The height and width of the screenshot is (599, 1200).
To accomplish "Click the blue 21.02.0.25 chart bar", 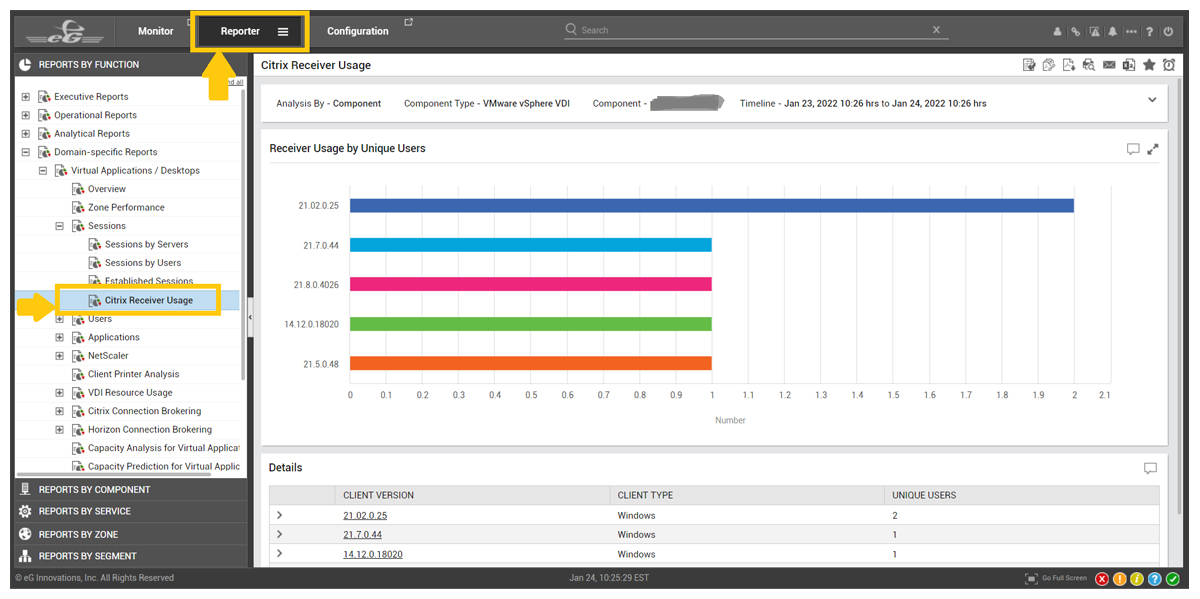I will click(712, 205).
